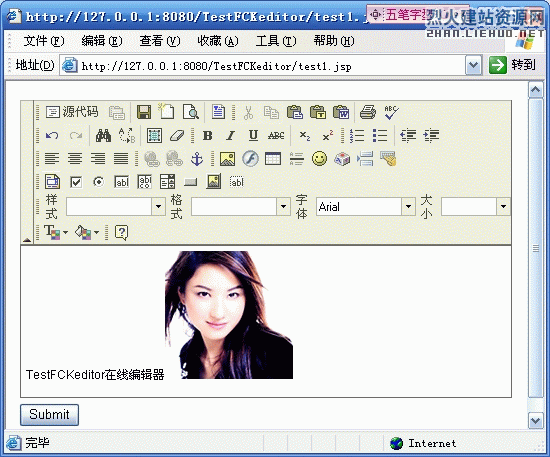Click the 转到 go button

512,65
